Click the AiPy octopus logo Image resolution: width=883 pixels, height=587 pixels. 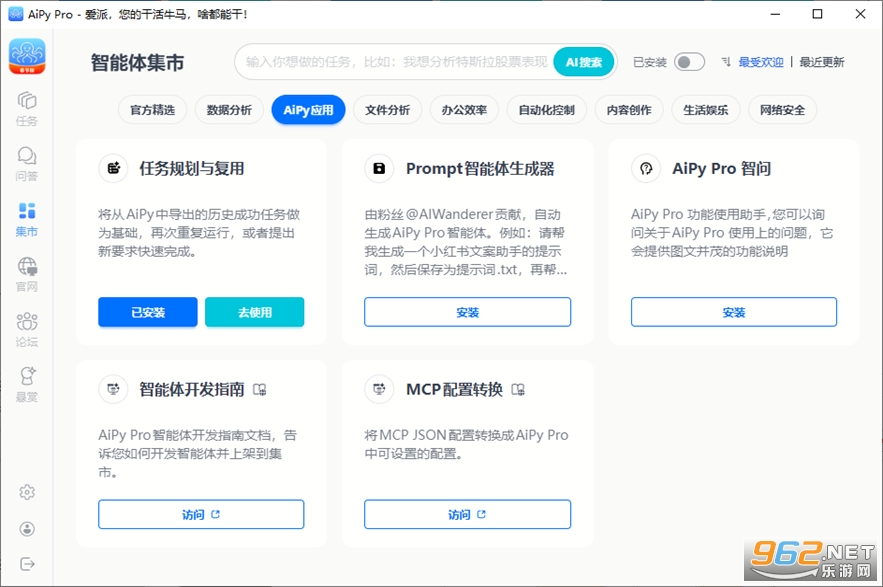[x=27, y=56]
